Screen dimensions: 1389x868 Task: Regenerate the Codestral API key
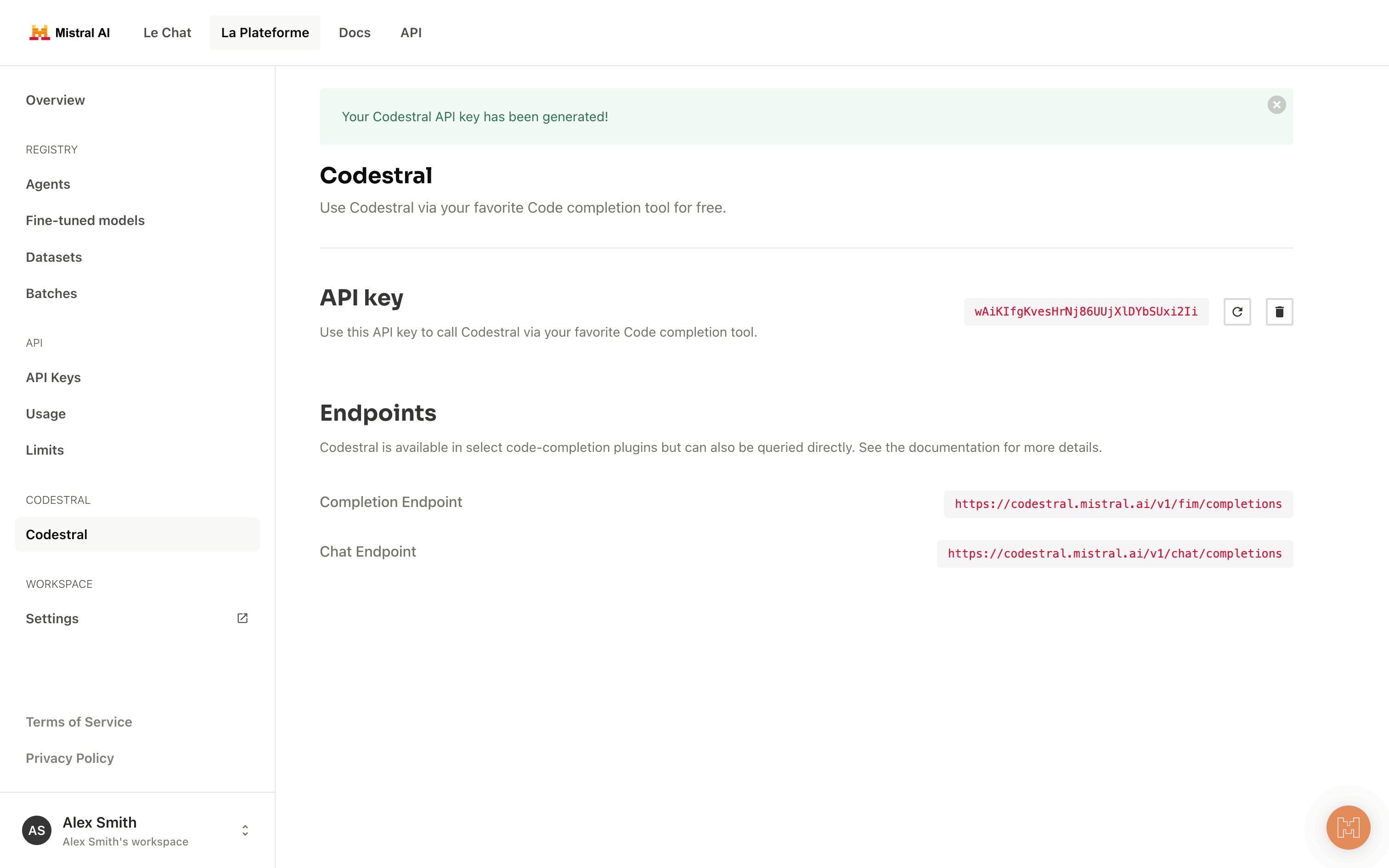coord(1237,312)
